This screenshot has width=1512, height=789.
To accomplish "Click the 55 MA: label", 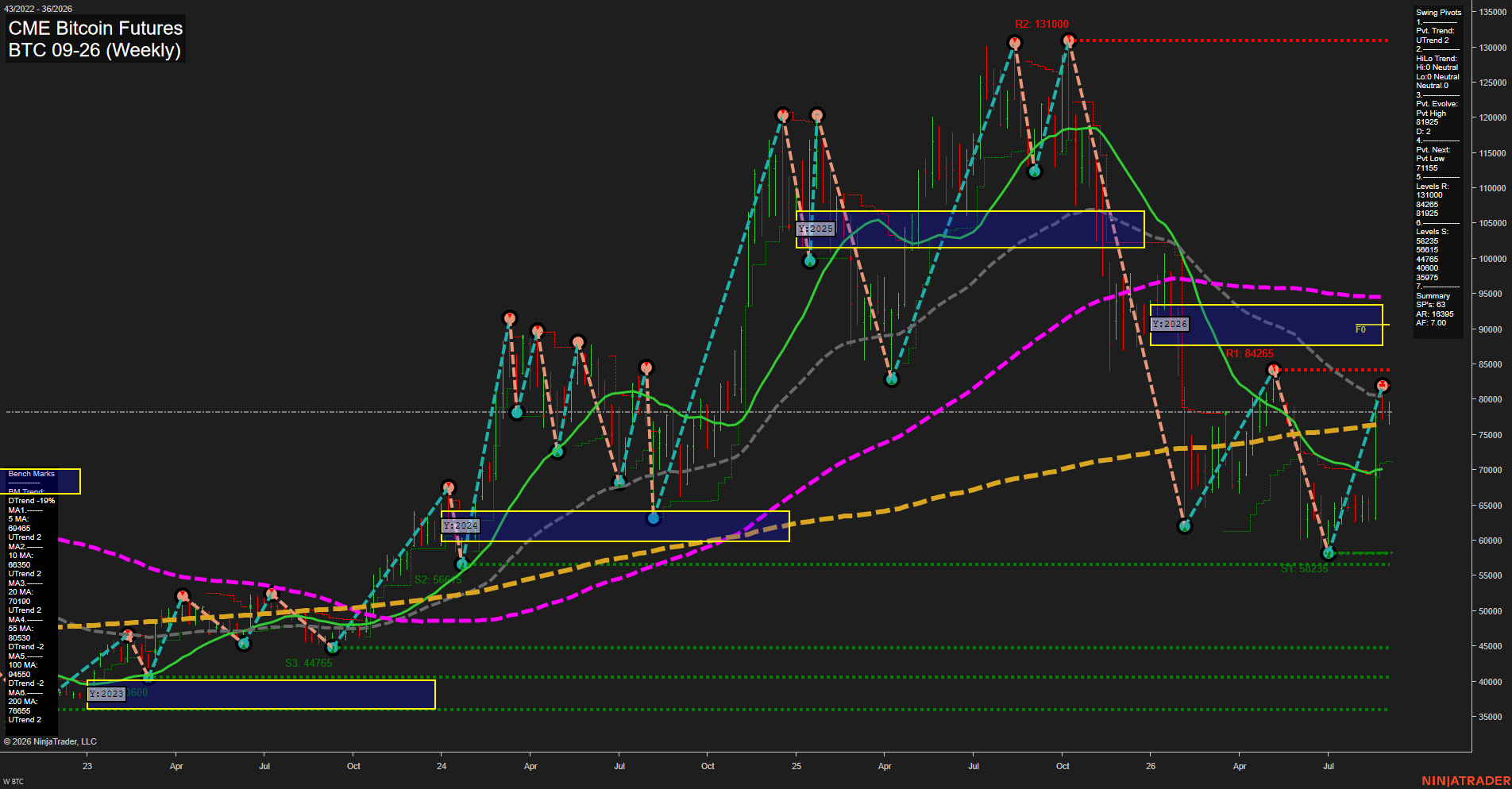I will pyautogui.click(x=21, y=629).
